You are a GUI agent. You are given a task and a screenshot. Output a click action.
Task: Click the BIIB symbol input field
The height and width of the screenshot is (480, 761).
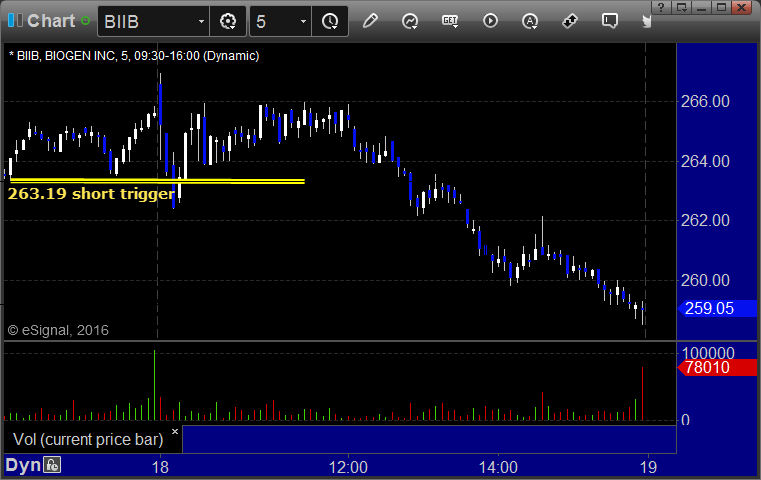147,21
